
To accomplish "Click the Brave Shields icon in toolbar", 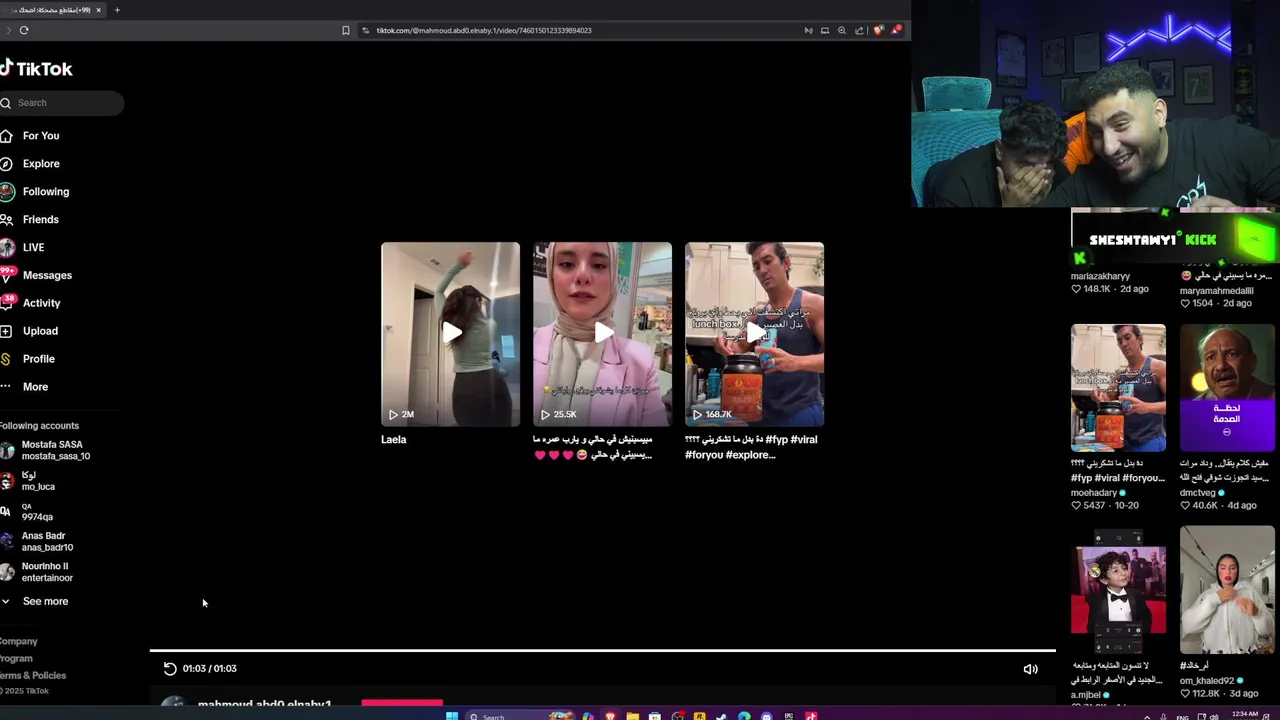I will (x=878, y=30).
